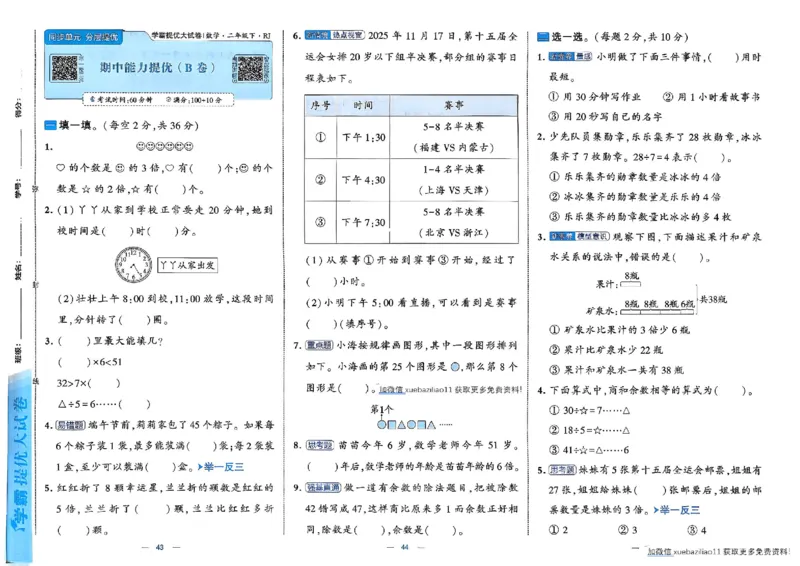The image size is (800, 566).
Task: Click the 6瓶 segment of the 矿泉水 bar
Action: 687,310
